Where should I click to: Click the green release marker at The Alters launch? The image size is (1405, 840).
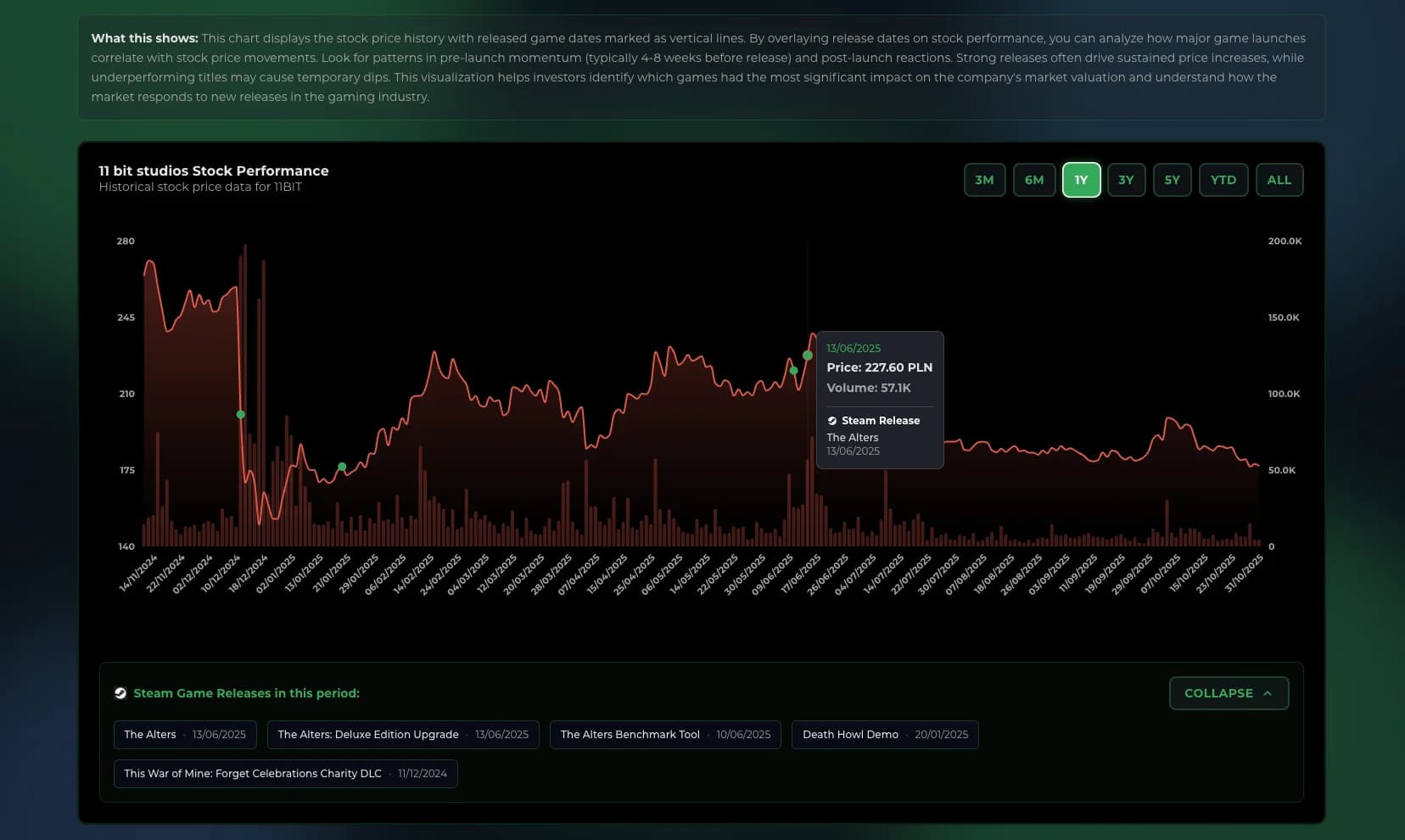click(x=806, y=356)
